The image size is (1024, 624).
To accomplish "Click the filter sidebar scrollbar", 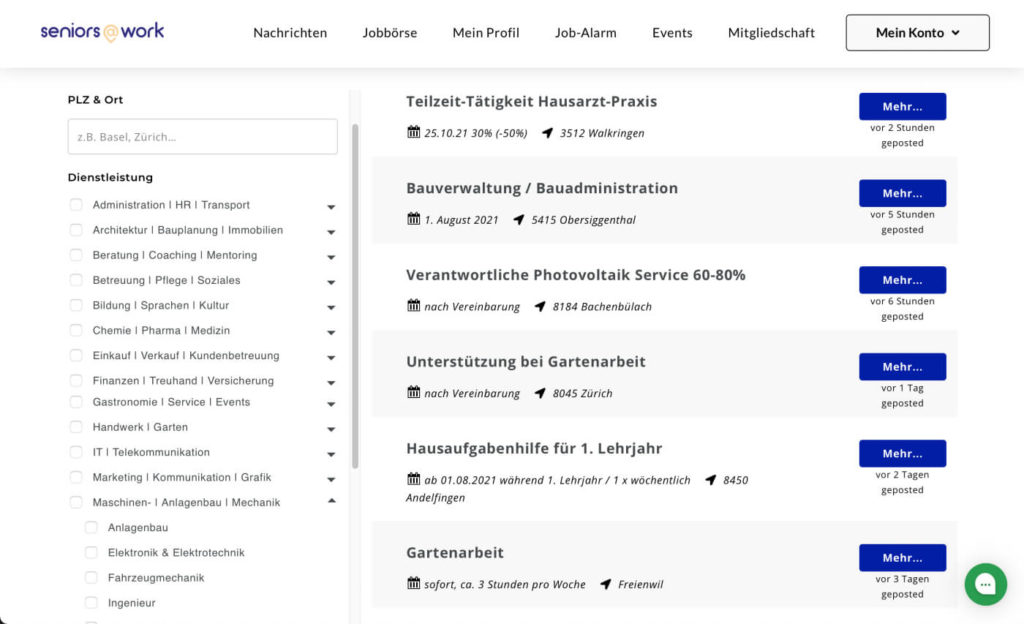I will coord(355,296).
